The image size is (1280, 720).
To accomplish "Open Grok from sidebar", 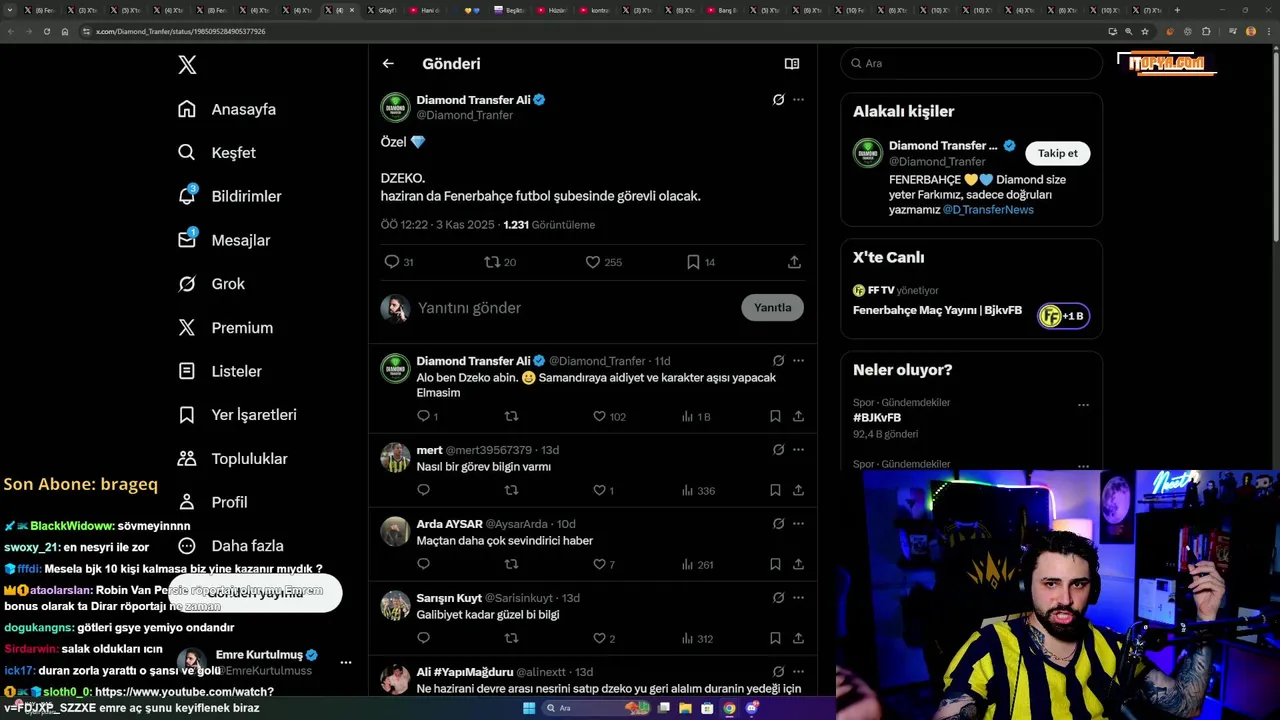I will pos(210,284).
